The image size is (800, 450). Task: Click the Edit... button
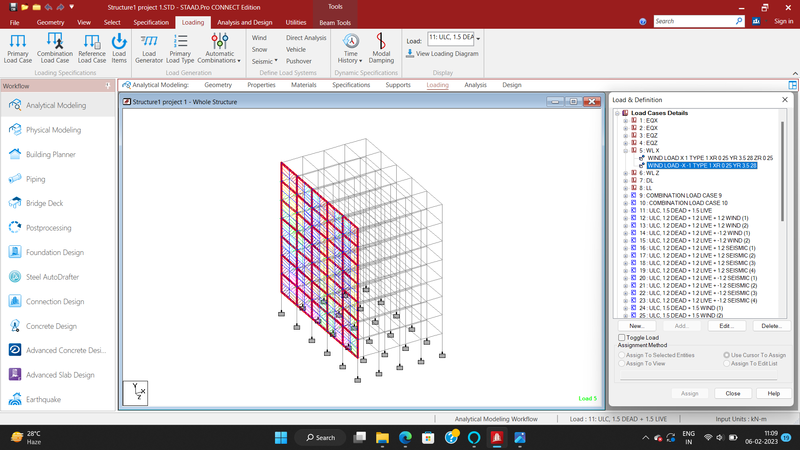(727, 326)
